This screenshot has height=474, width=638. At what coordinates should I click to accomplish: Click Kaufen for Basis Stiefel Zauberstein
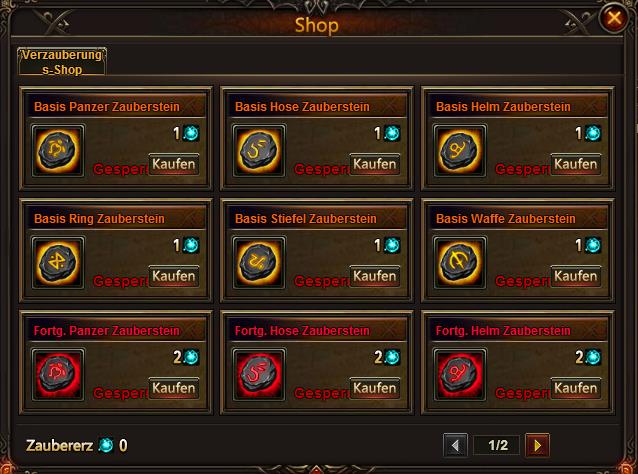pos(375,276)
